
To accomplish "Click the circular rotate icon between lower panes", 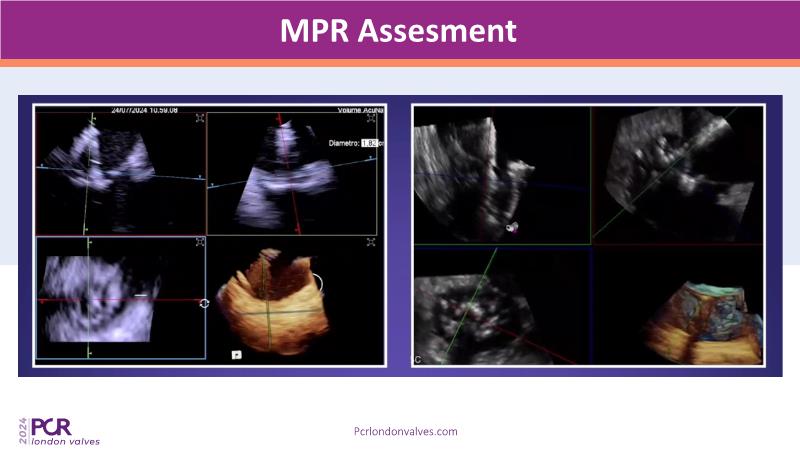I will [x=205, y=302].
